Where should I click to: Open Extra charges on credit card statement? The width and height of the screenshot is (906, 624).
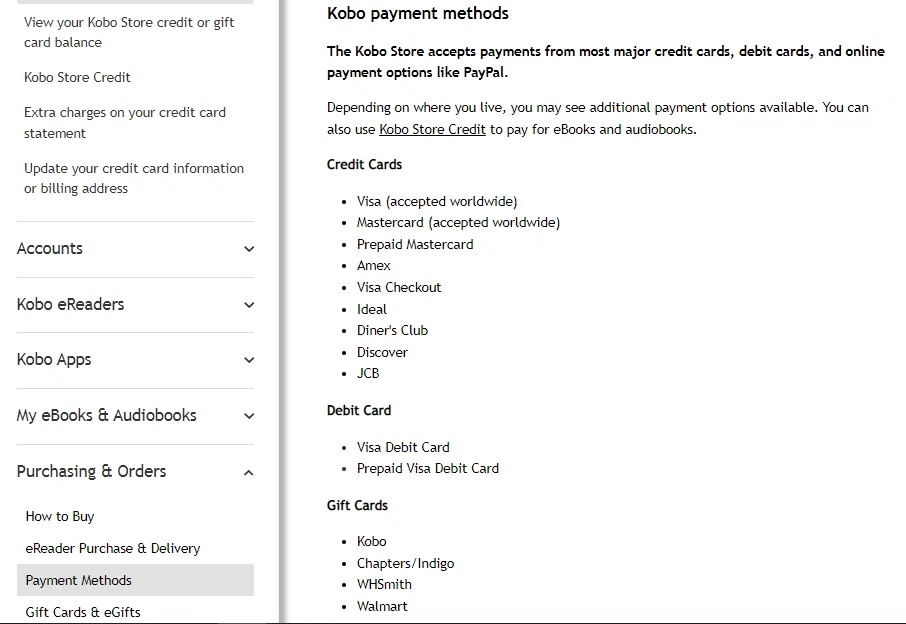coord(125,123)
